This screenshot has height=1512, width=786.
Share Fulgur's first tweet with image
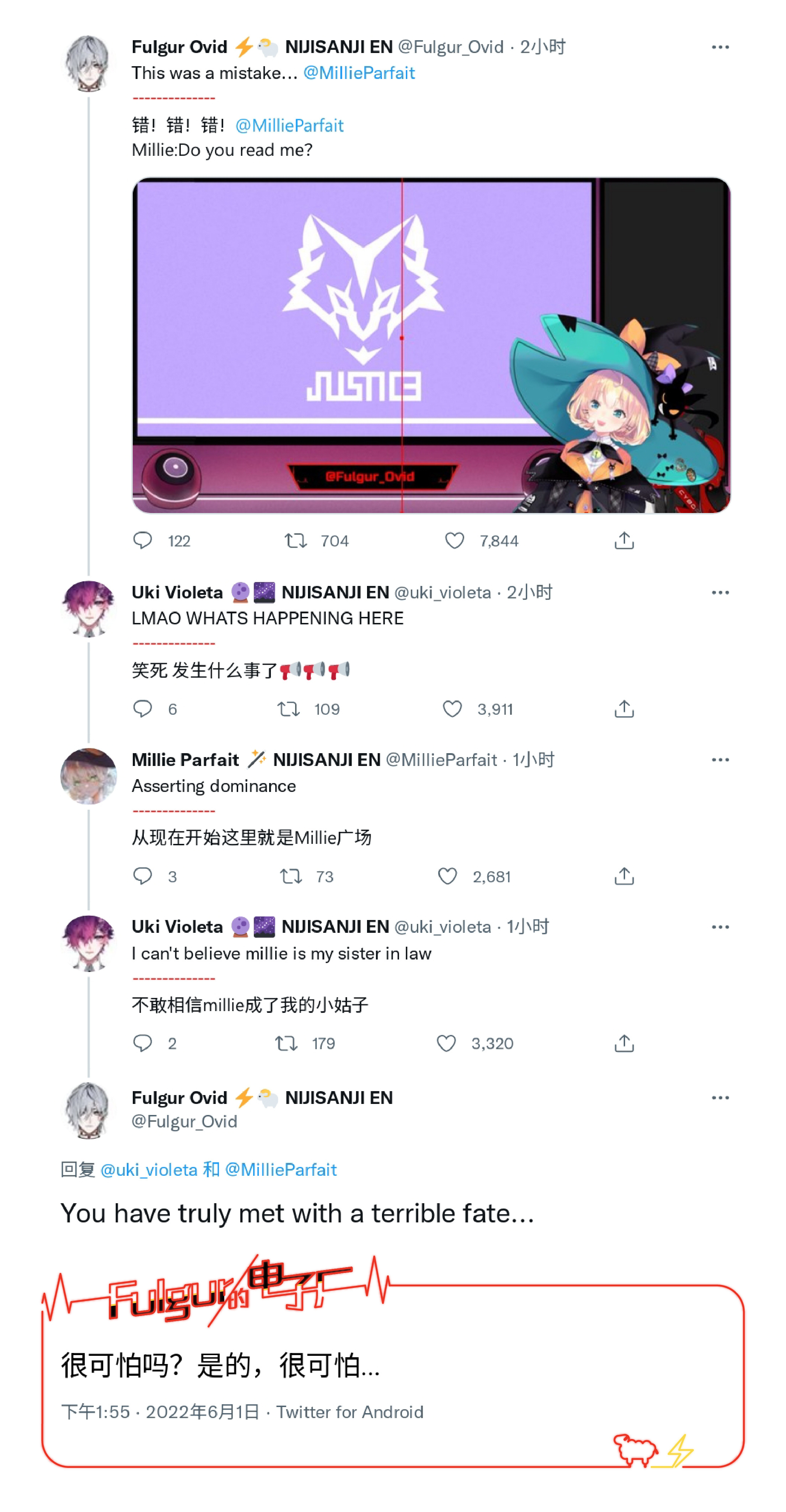(624, 540)
